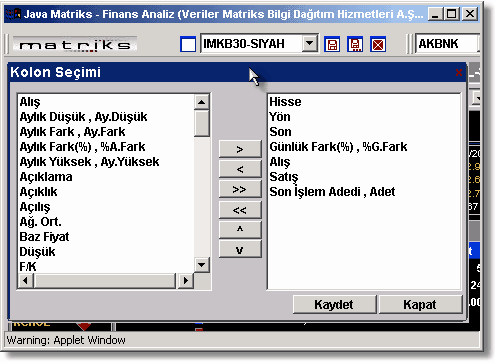Minimize the Java Matriks window
The width and height of the screenshot is (495, 363).
tap(434, 14)
